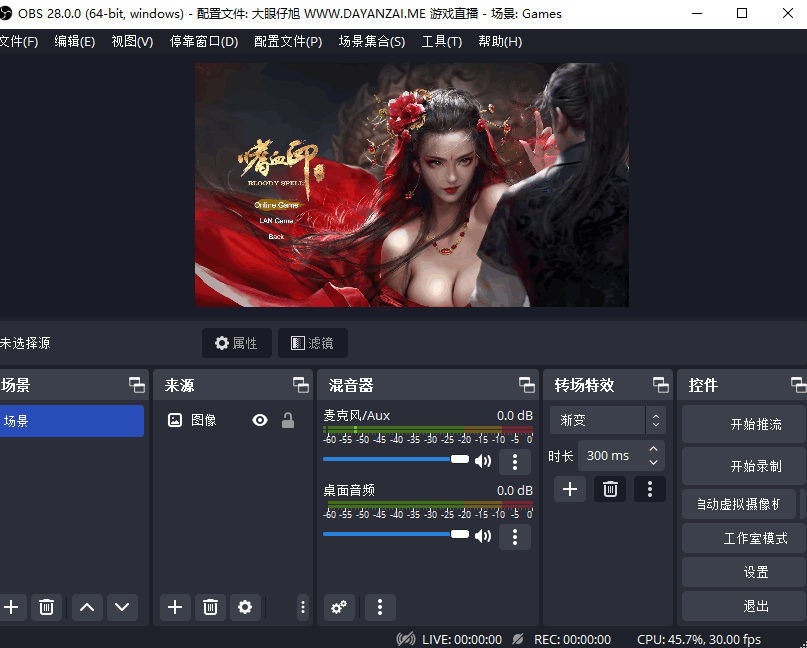This screenshot has height=648, width=807.
Task: Mute the 麦克风/Aux audio channel
Action: coord(483,461)
